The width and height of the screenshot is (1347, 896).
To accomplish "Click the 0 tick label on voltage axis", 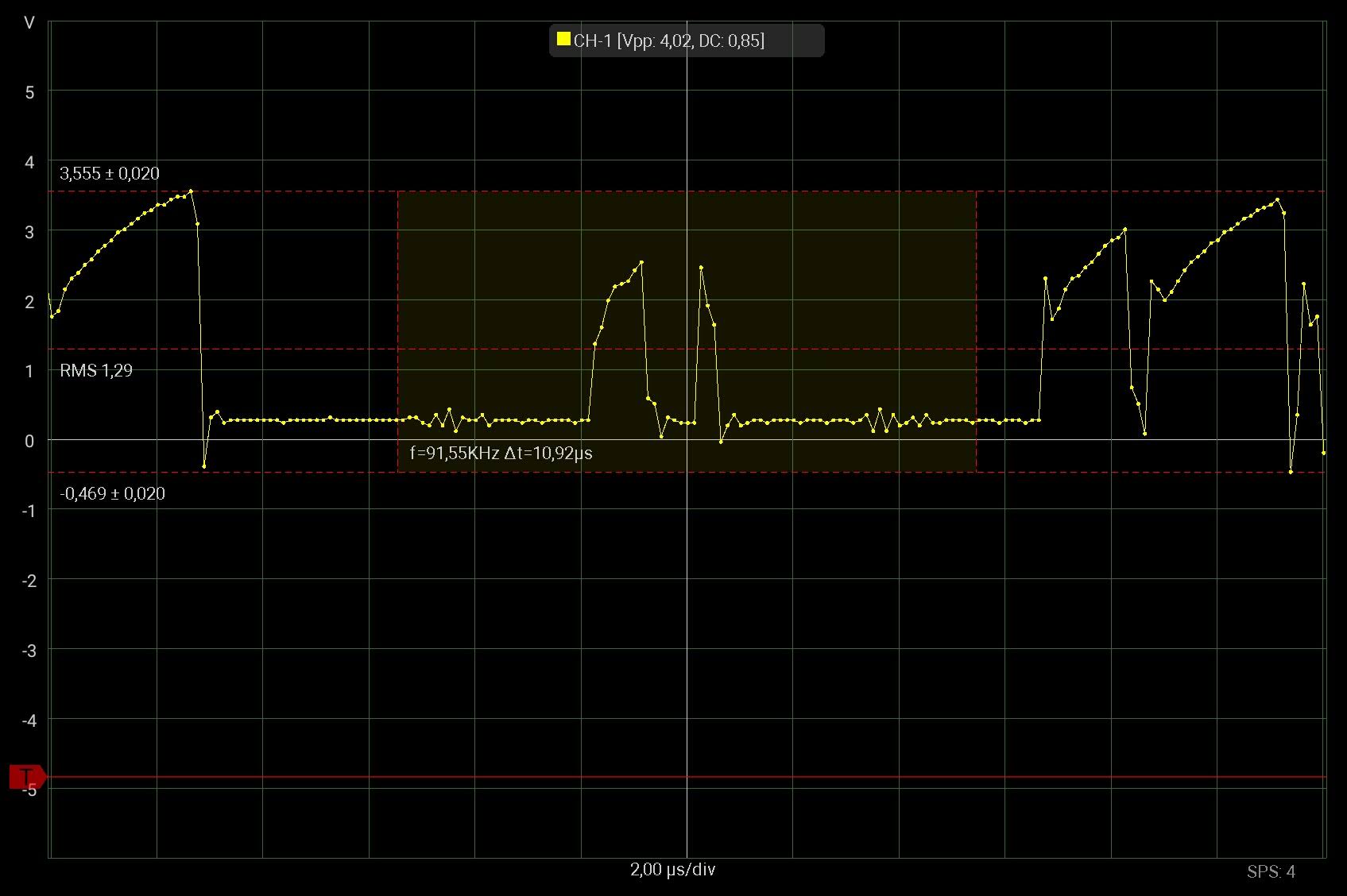I will (29, 441).
